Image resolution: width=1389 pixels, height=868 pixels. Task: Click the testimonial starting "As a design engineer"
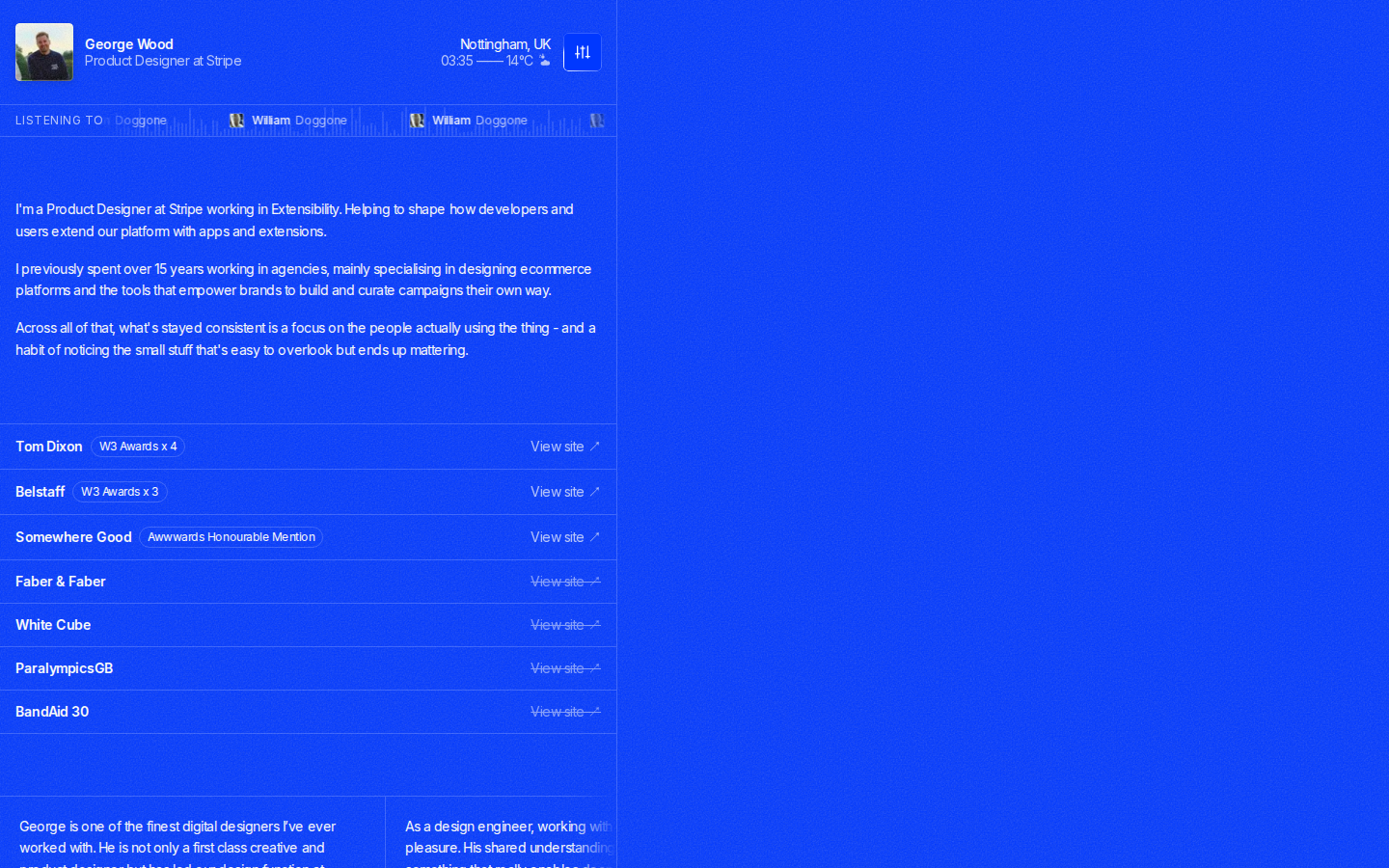(x=502, y=832)
